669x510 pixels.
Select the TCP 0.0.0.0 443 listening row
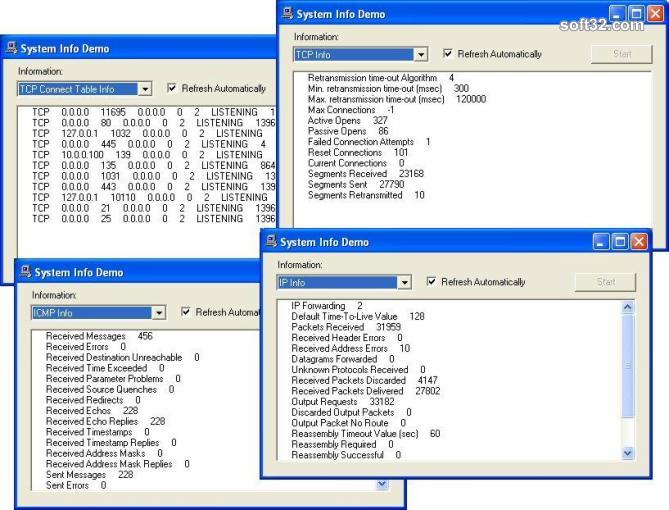[154, 187]
